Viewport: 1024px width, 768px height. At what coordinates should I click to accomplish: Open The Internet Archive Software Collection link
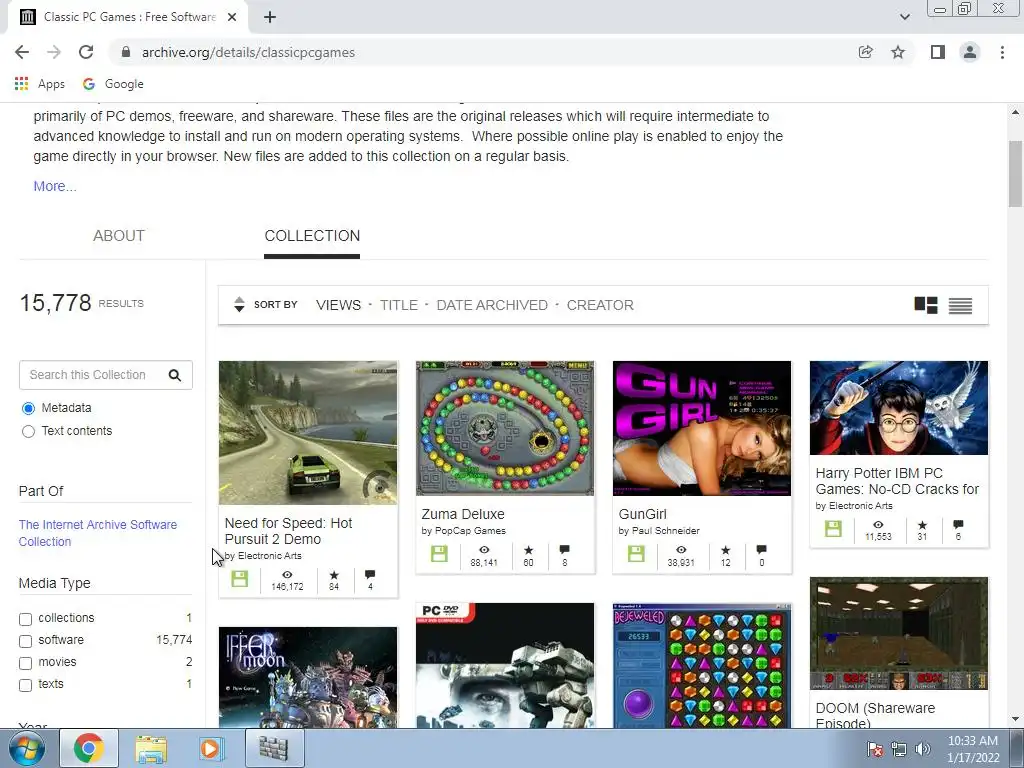97,533
